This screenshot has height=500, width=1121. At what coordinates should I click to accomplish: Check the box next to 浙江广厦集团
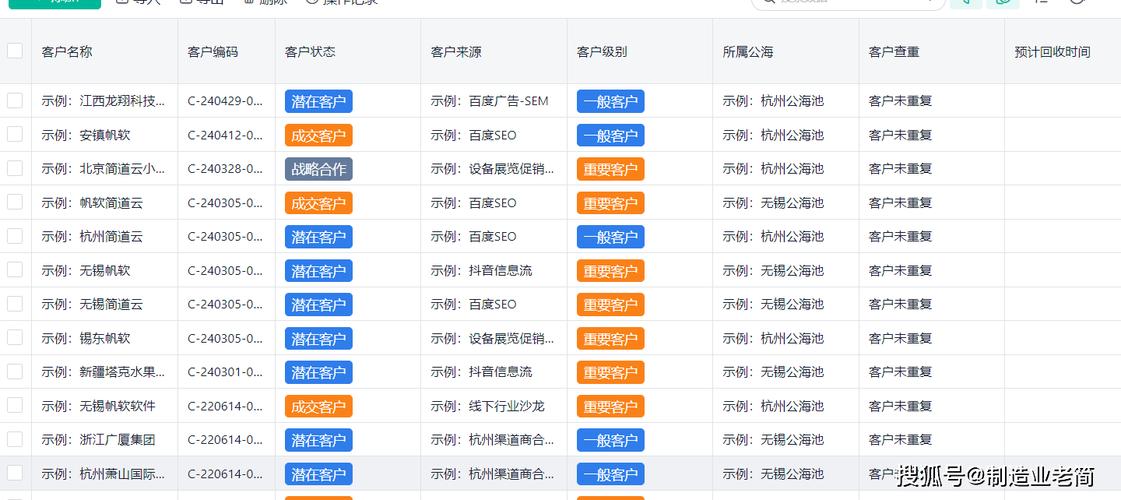pyautogui.click(x=15, y=439)
